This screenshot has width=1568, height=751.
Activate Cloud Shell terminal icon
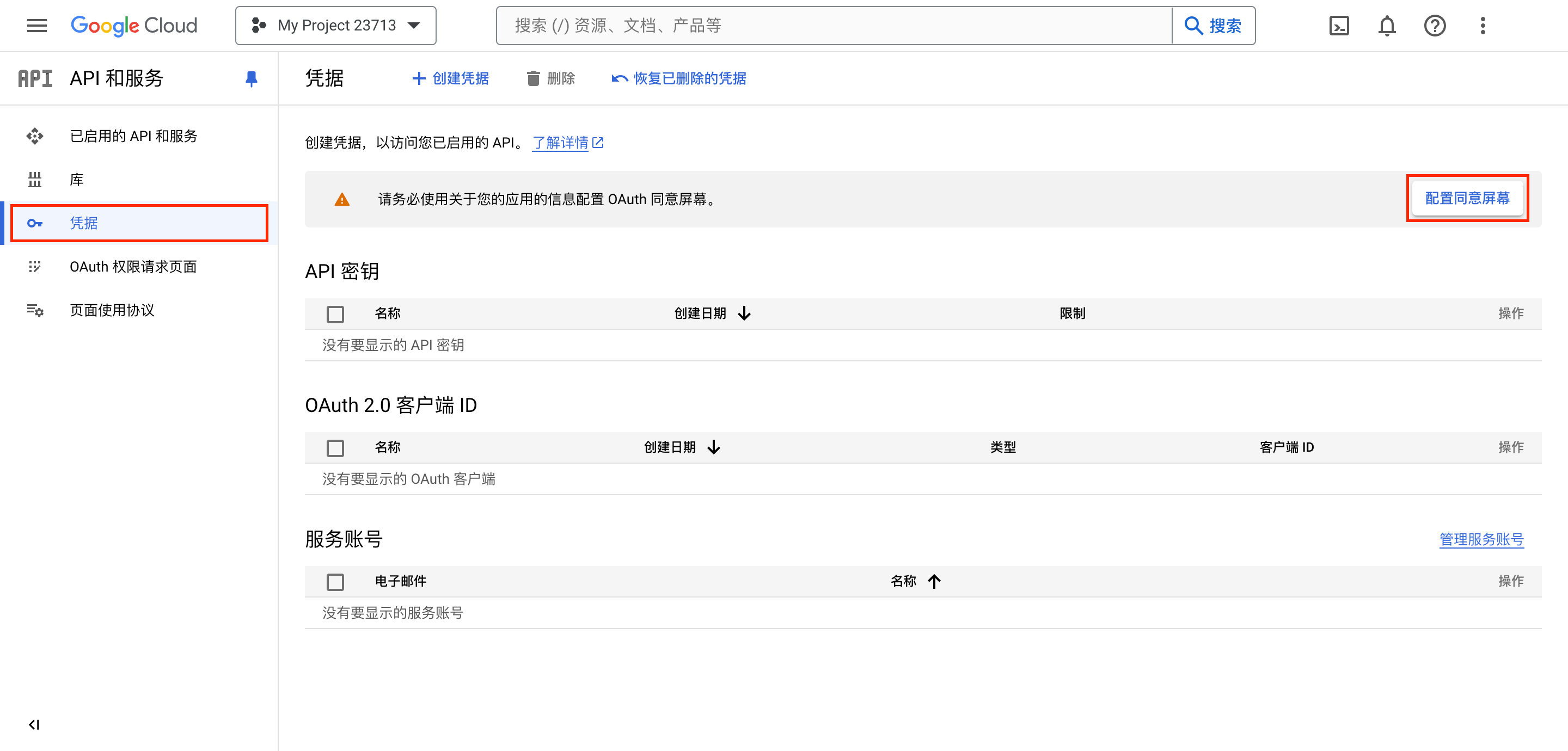[1339, 26]
